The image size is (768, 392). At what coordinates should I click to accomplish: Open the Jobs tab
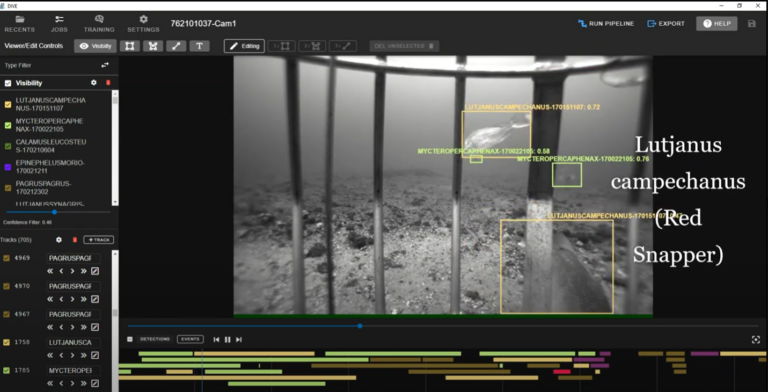pyautogui.click(x=59, y=24)
